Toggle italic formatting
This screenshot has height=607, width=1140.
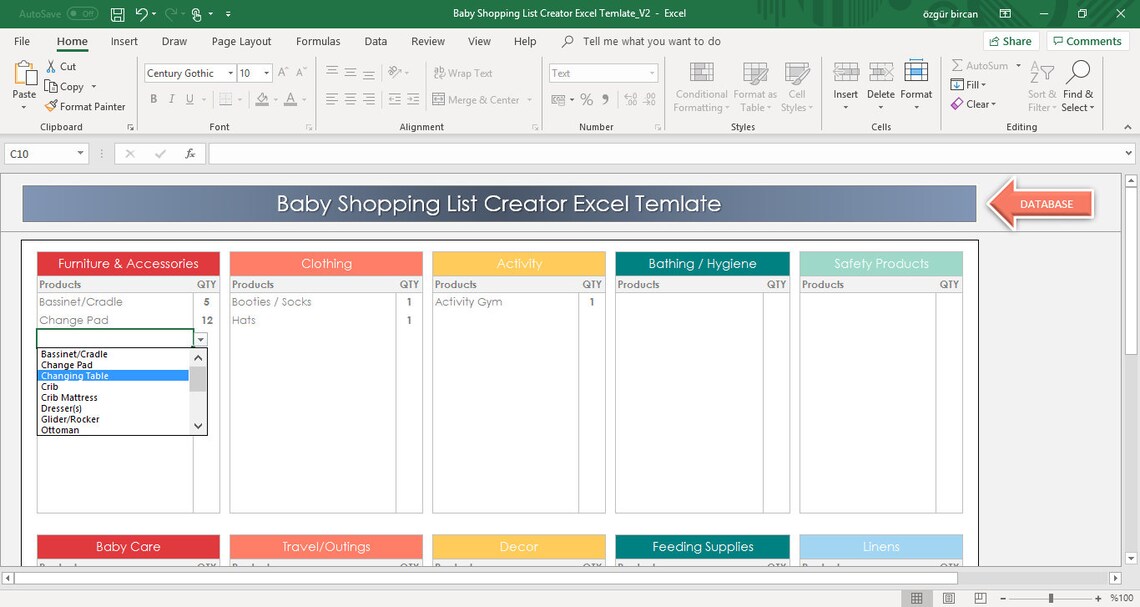pyautogui.click(x=170, y=99)
